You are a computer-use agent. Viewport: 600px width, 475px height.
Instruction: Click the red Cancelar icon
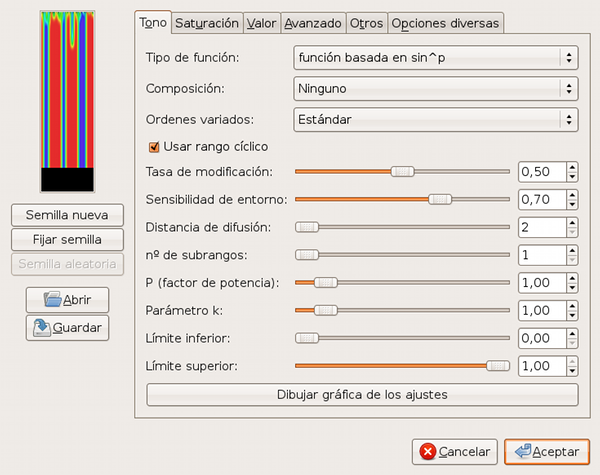(428, 452)
